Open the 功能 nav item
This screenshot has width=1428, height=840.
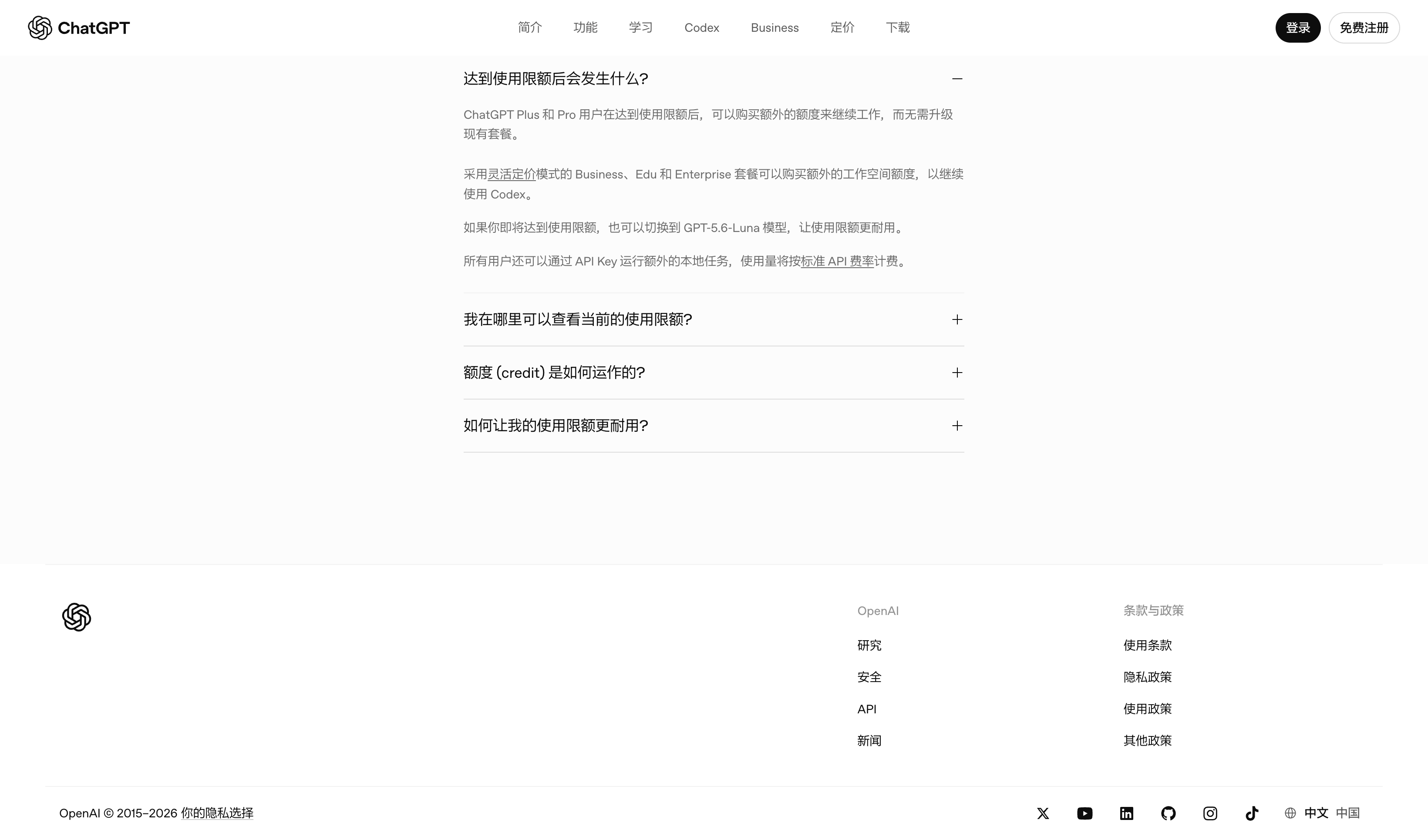[x=586, y=28]
